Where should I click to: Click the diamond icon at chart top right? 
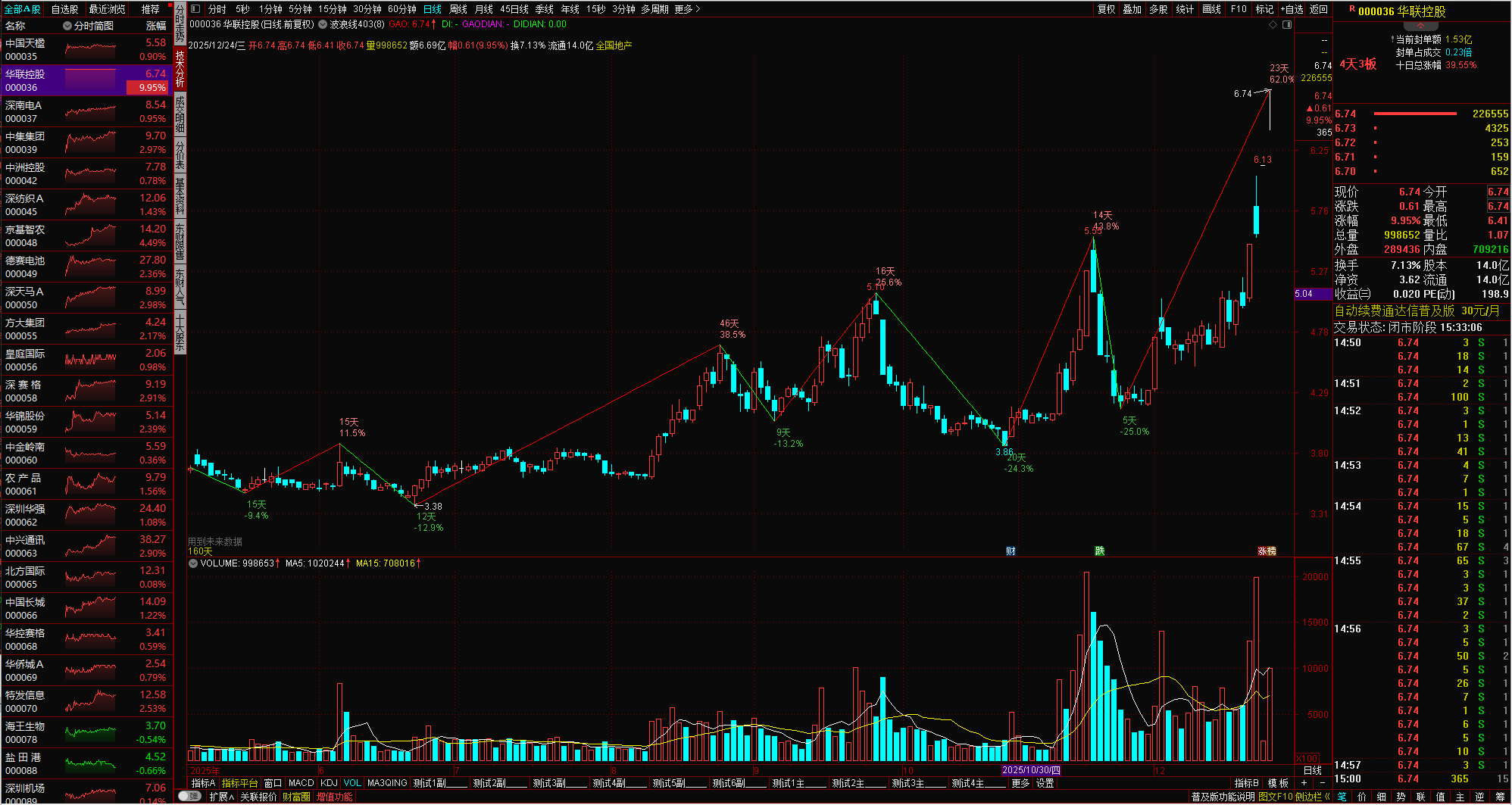click(x=1273, y=24)
